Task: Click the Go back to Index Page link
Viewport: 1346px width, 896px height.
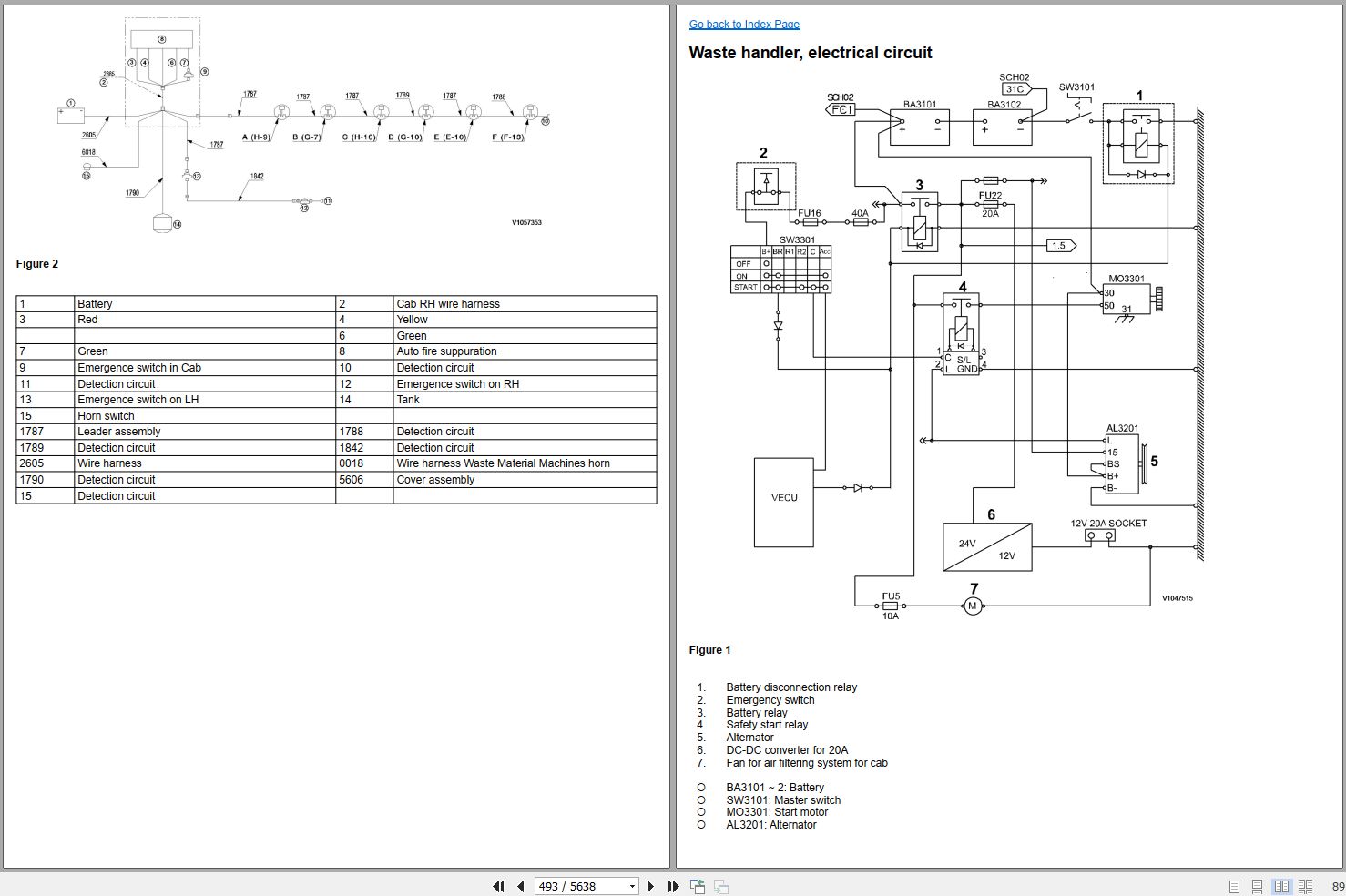Action: [744, 25]
